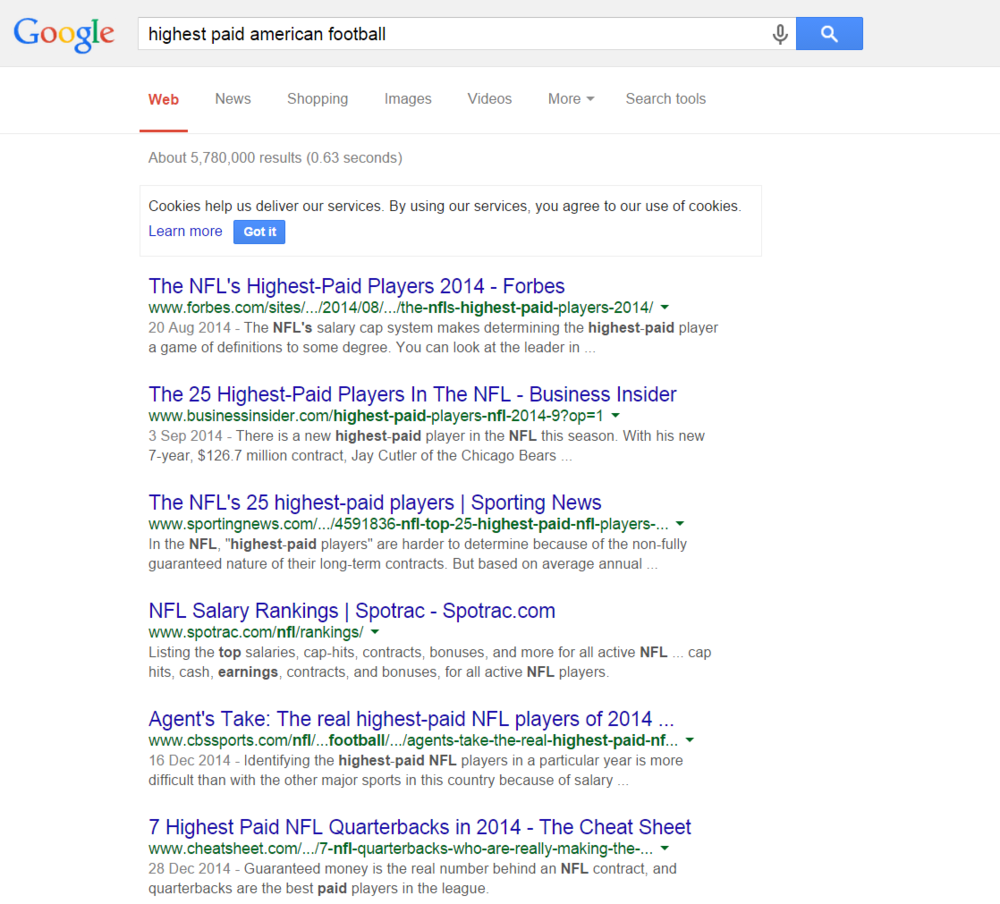Viewport: 1000px width, 904px height.
Task: Expand the More dropdown menu
Action: [571, 99]
